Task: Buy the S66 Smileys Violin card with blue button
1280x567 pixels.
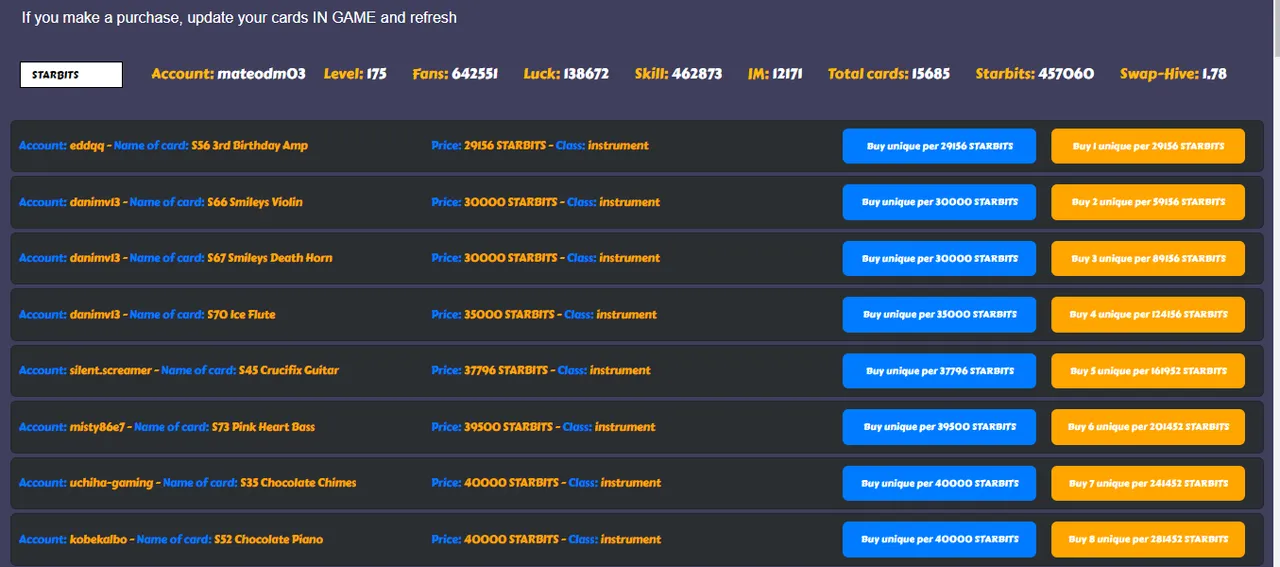Action: pyautogui.click(x=939, y=202)
